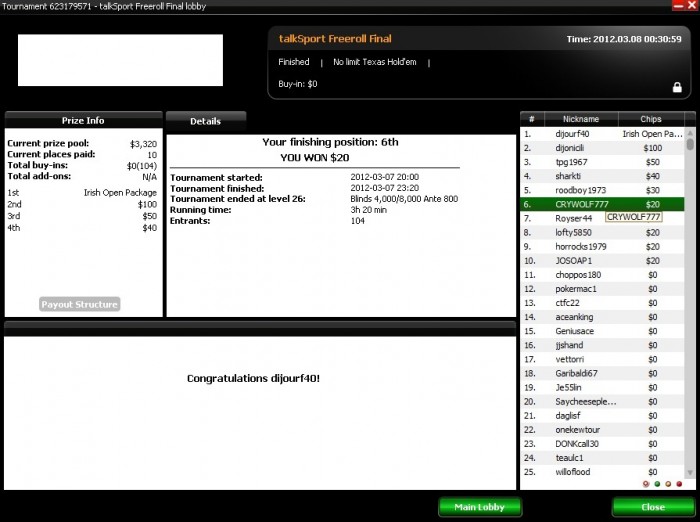
Task: Select player aceanking in the list
Action: 602,317
